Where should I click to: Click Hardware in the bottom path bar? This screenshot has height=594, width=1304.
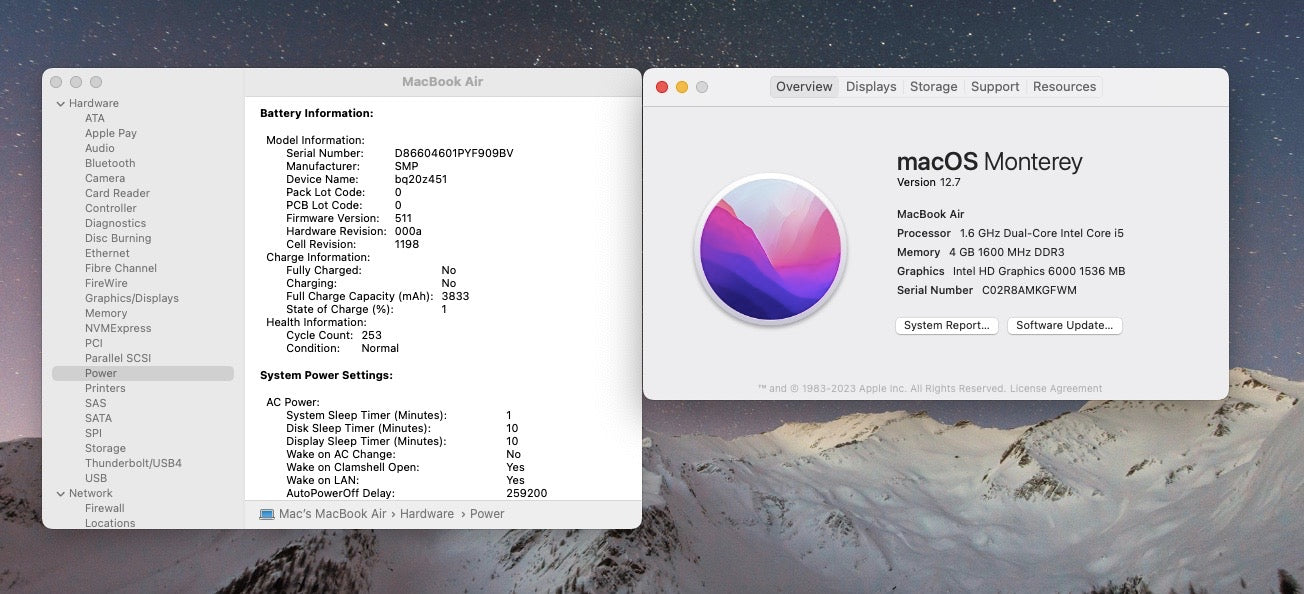click(x=427, y=514)
